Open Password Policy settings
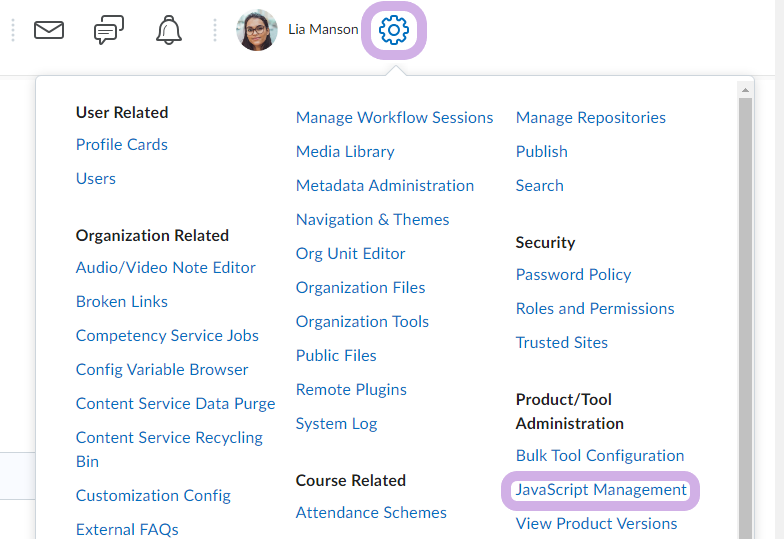This screenshot has width=784, height=539. pos(573,274)
